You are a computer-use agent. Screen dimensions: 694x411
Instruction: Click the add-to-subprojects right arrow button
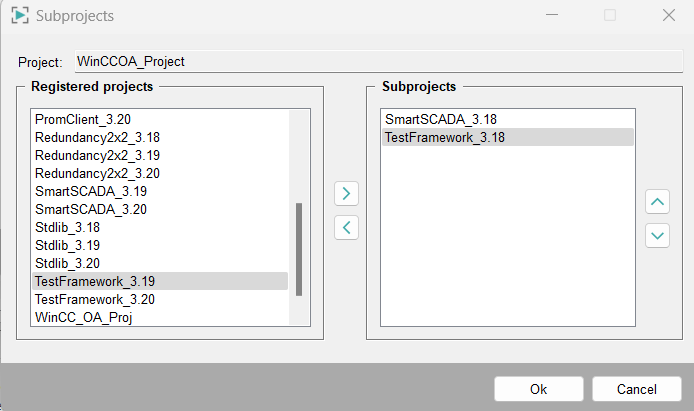pos(345,194)
